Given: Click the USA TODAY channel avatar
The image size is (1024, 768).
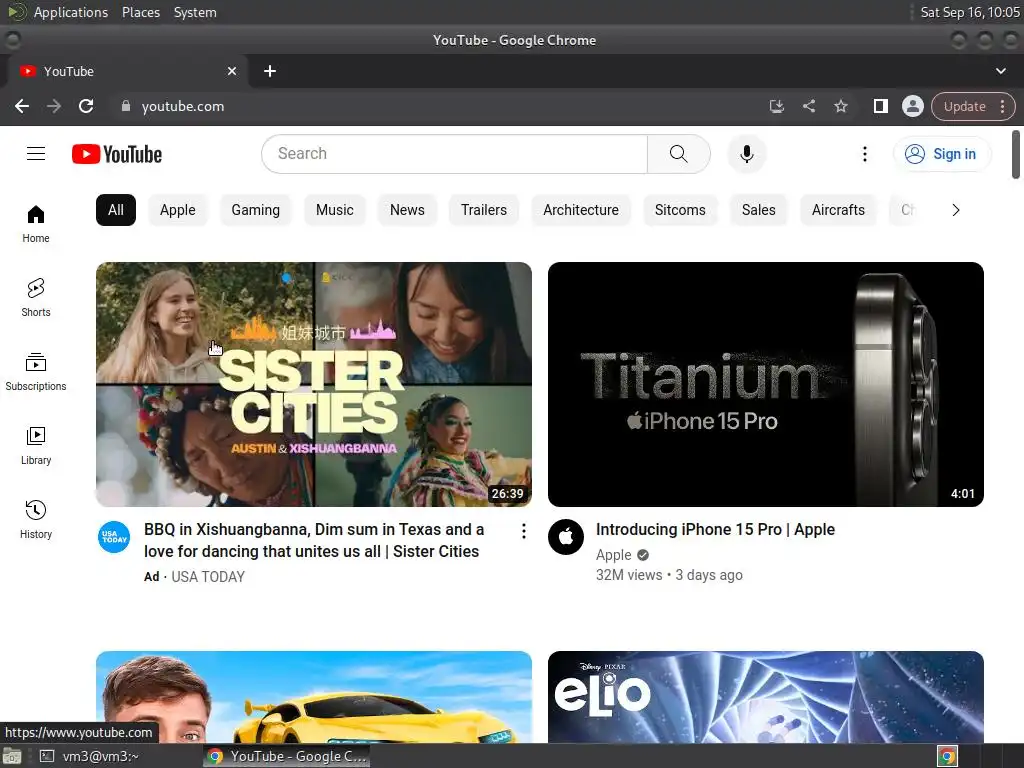Looking at the screenshot, I should [x=114, y=537].
